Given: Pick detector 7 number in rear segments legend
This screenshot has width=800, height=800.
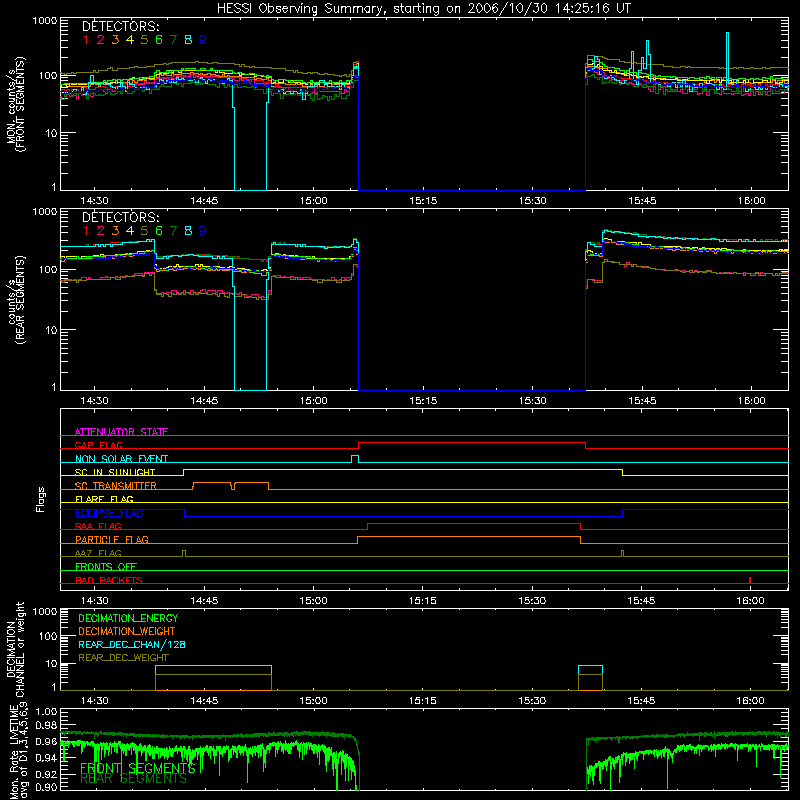Looking at the screenshot, I should [173, 231].
